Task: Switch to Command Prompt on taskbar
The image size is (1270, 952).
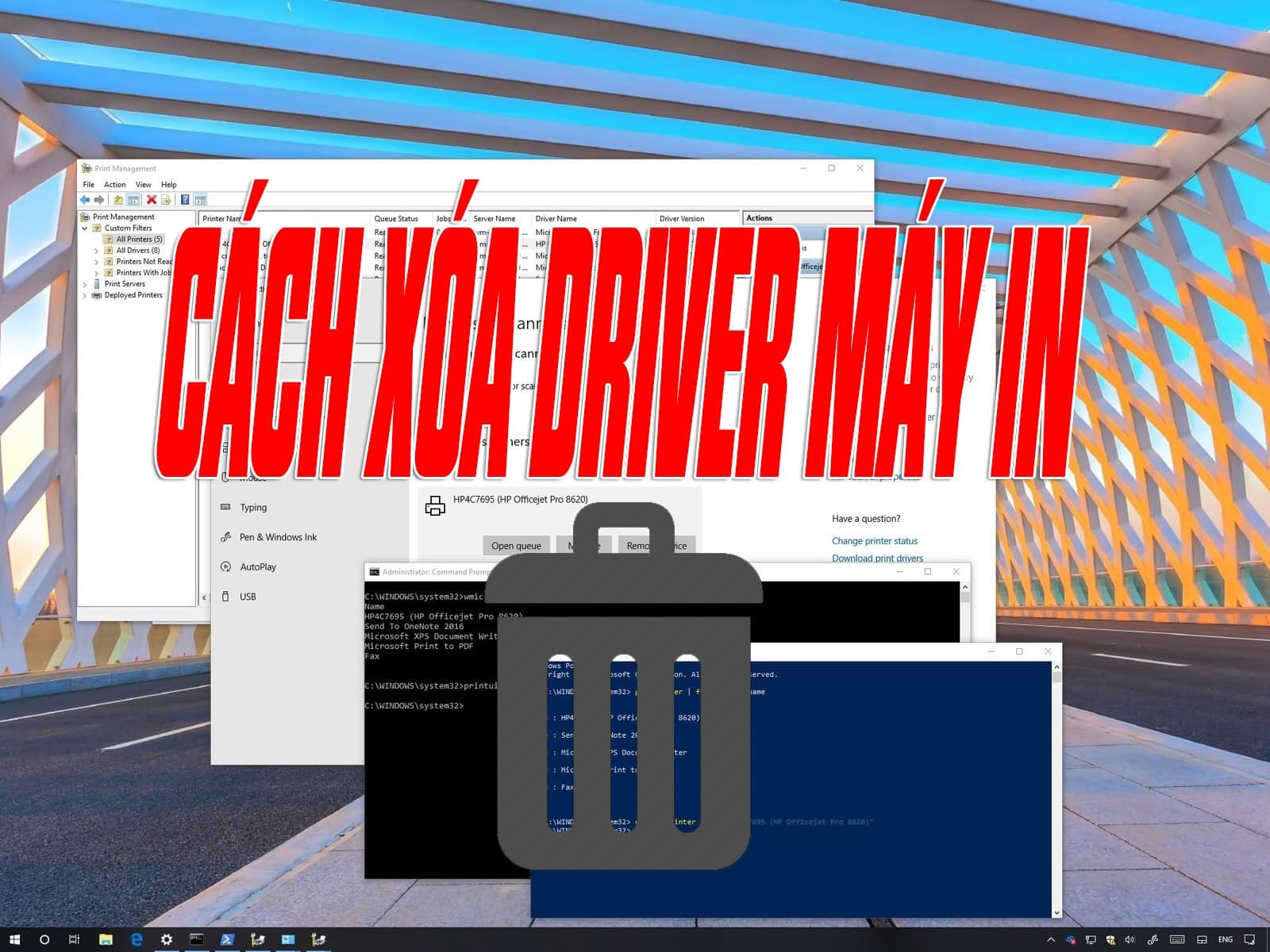Action: pos(196,939)
